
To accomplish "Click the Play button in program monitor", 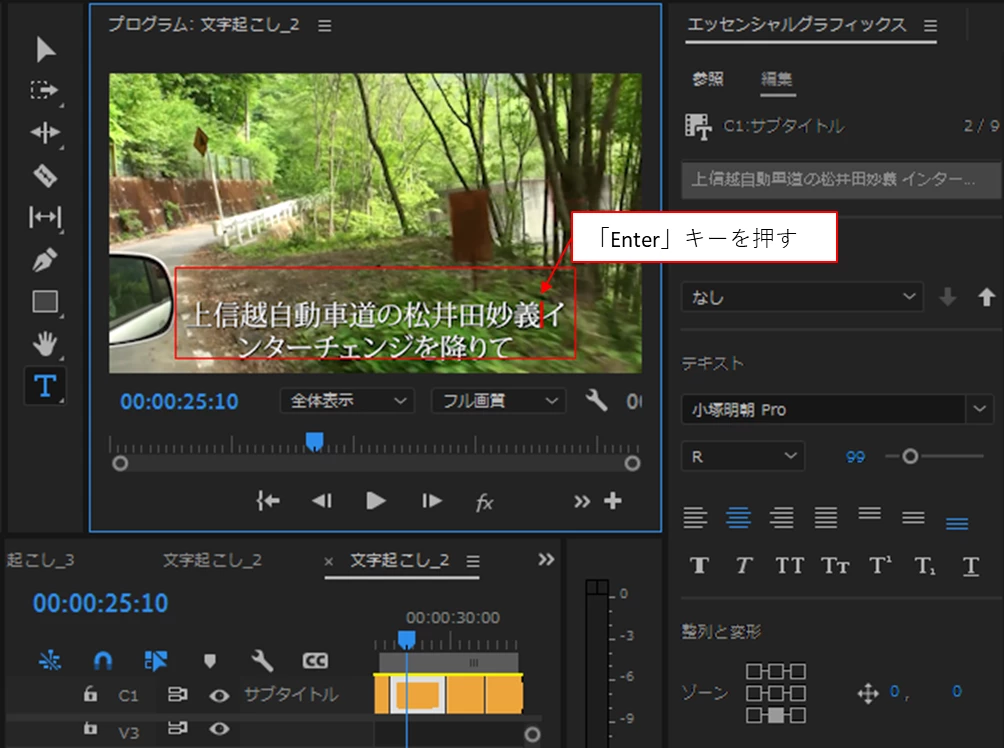I will point(376,501).
